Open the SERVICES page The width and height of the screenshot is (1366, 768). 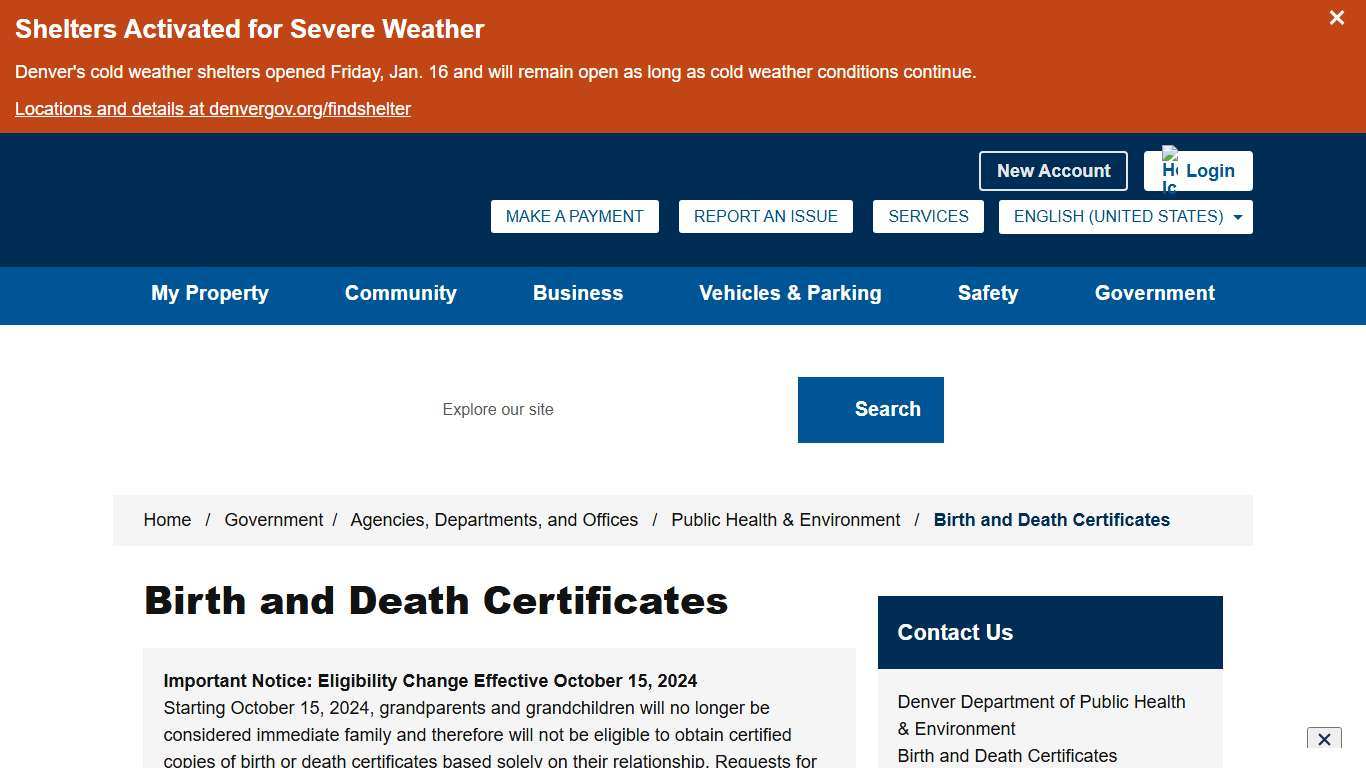[928, 216]
